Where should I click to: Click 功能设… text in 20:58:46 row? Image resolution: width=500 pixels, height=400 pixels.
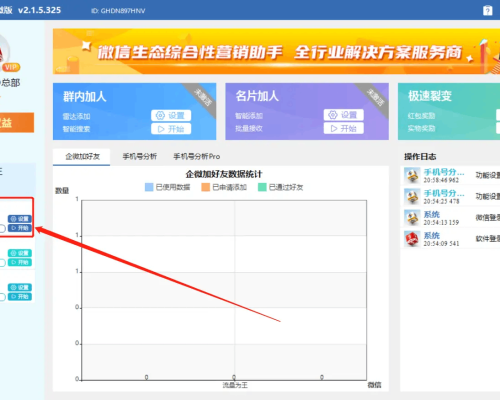tap(488, 175)
